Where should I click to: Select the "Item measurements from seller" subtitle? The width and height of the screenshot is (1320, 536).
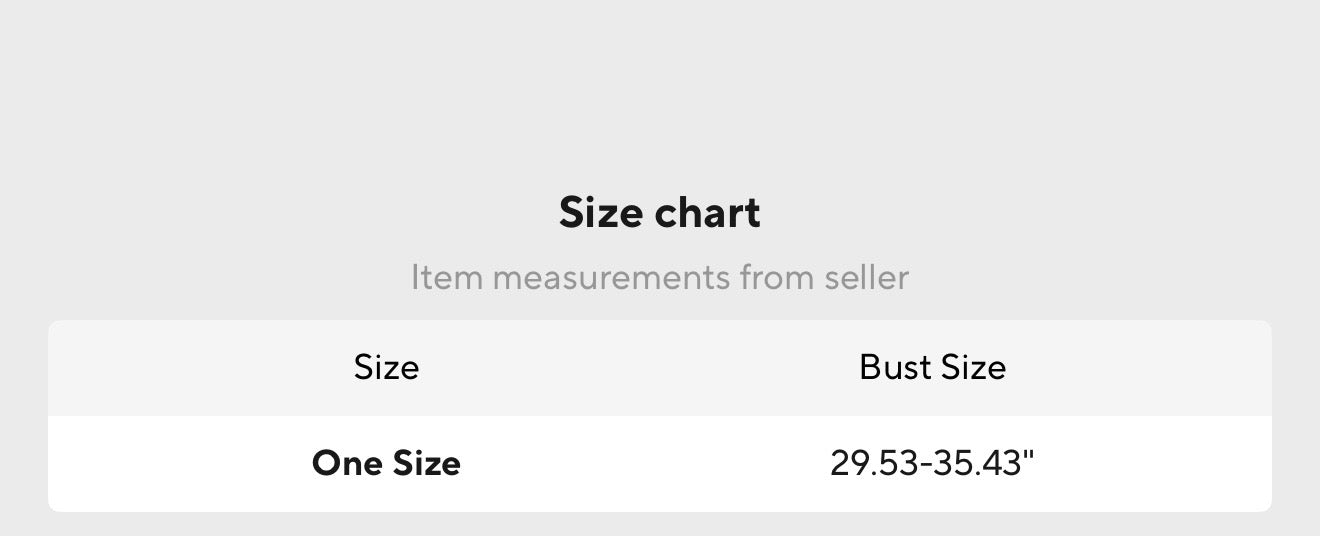click(659, 277)
